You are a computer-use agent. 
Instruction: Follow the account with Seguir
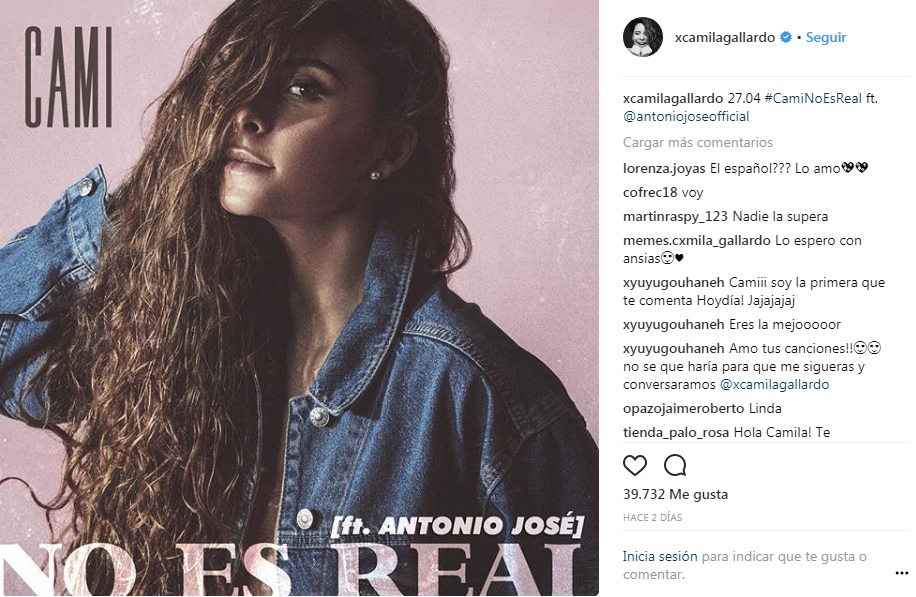tap(825, 37)
